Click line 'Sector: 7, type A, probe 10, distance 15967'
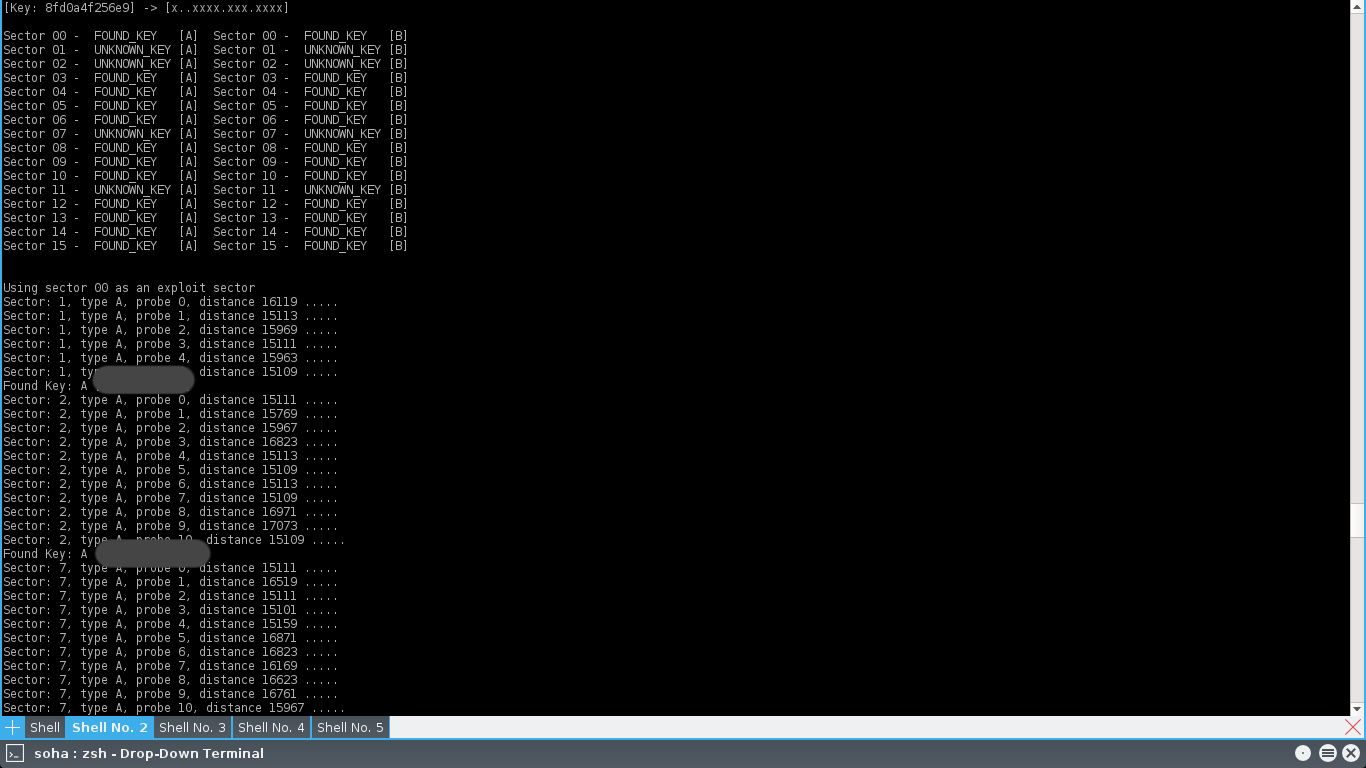Viewport: 1366px width, 768px height. click(x=174, y=708)
